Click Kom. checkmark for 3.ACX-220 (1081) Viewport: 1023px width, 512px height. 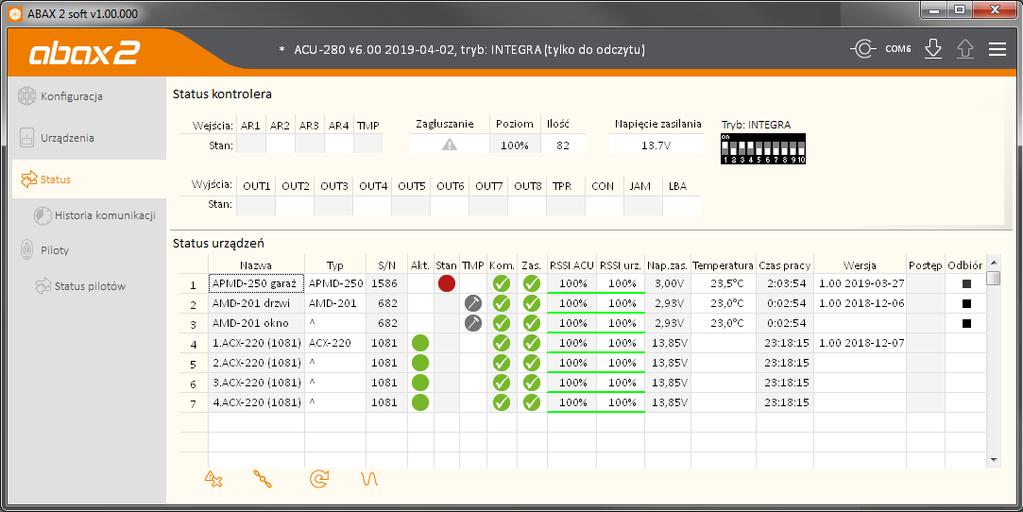pos(501,383)
